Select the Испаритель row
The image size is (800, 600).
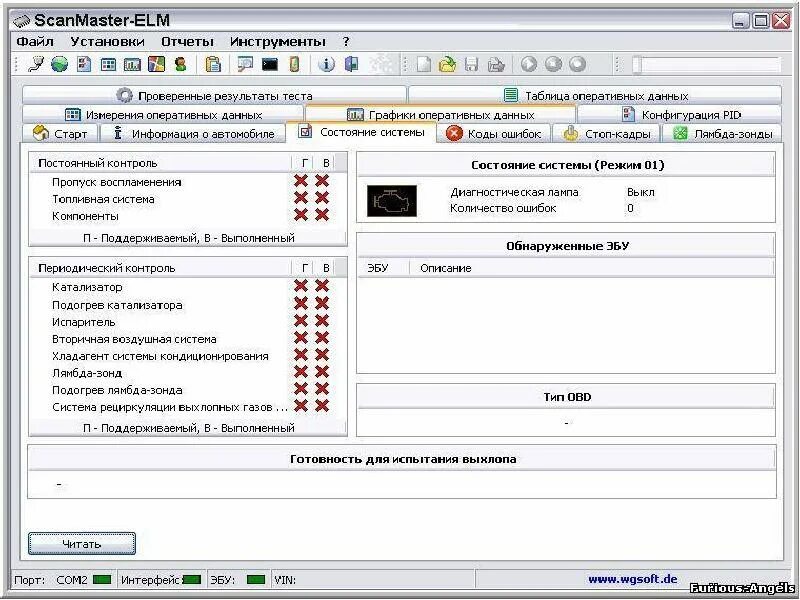tap(188, 322)
